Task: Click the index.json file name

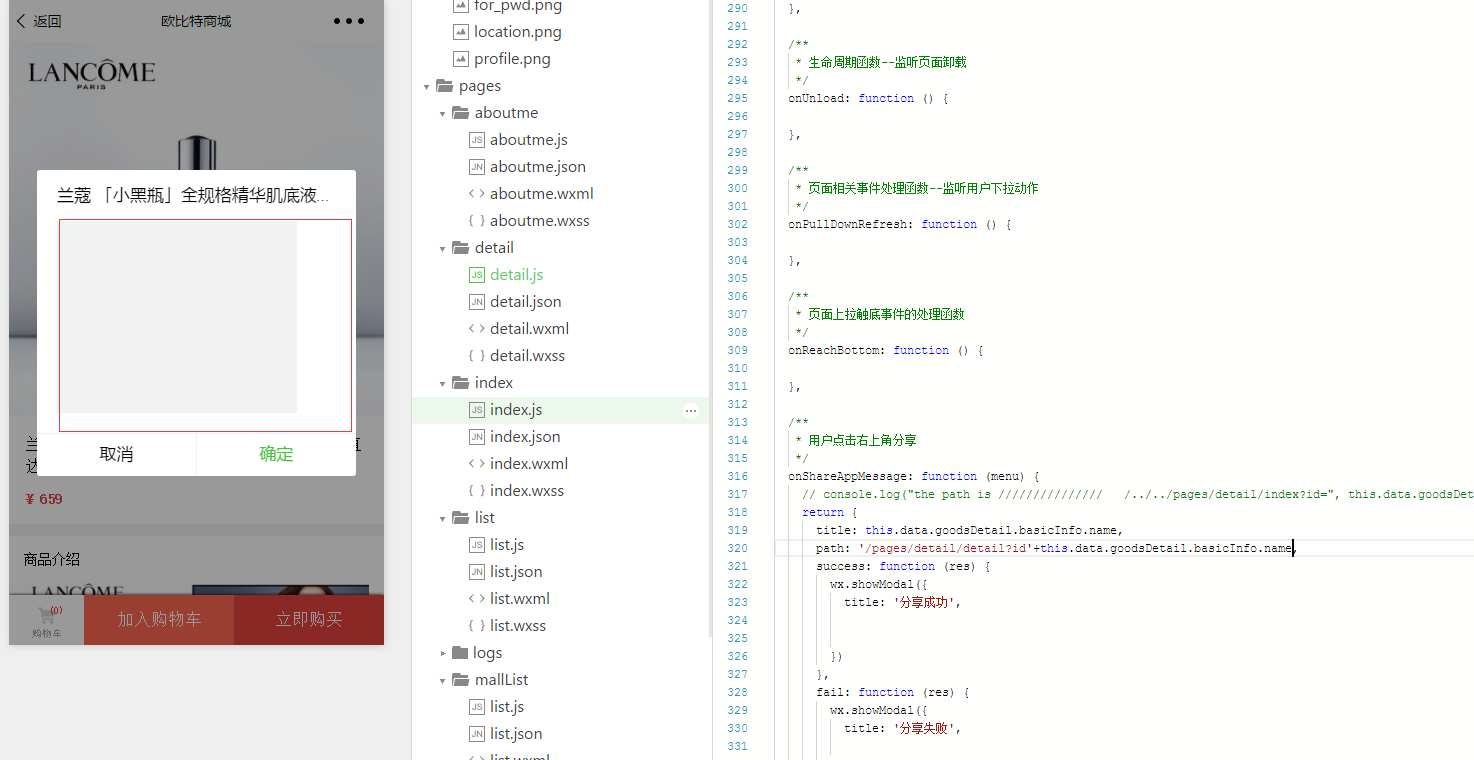Action: click(525, 437)
